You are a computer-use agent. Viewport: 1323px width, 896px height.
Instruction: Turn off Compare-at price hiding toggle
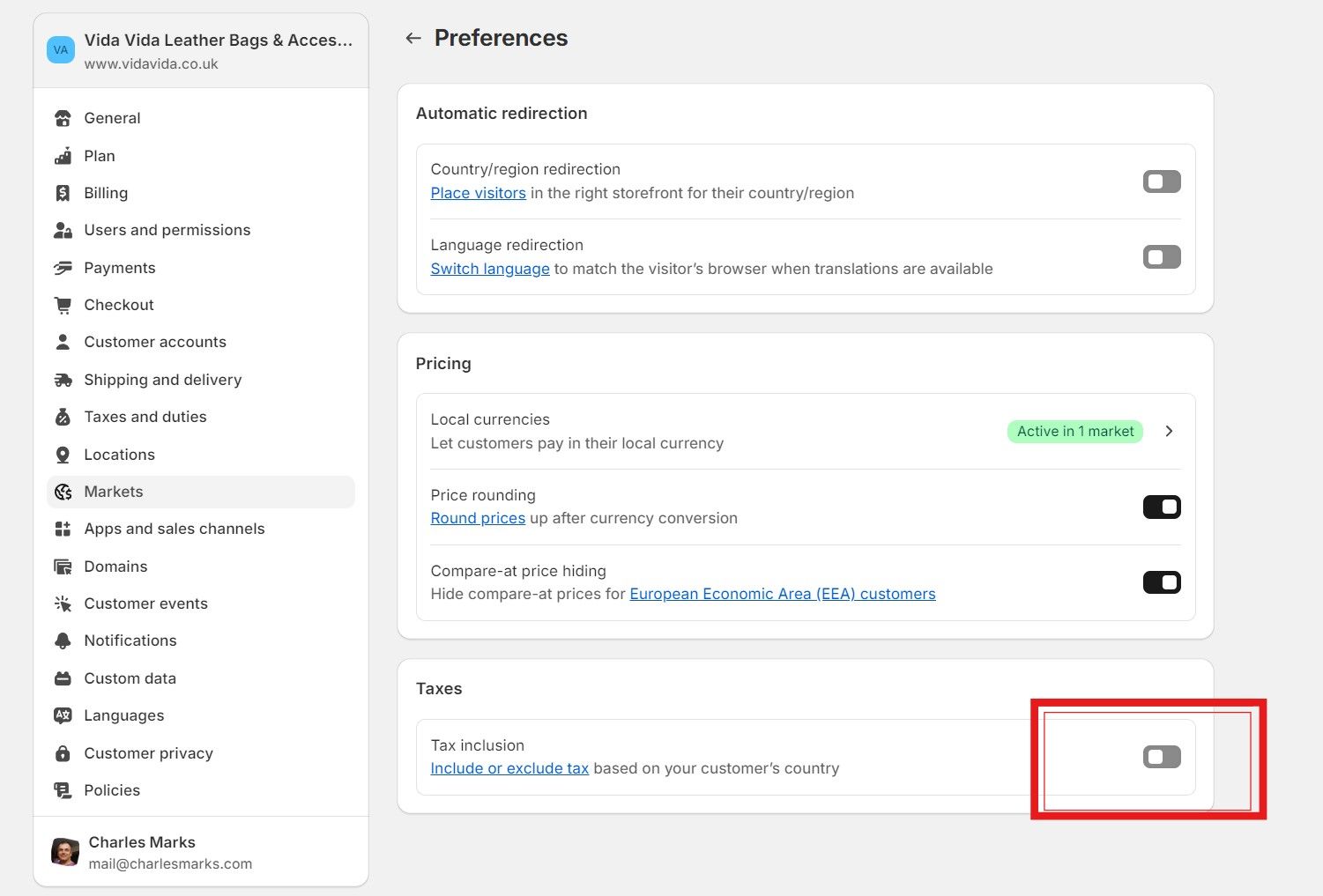[1161, 582]
